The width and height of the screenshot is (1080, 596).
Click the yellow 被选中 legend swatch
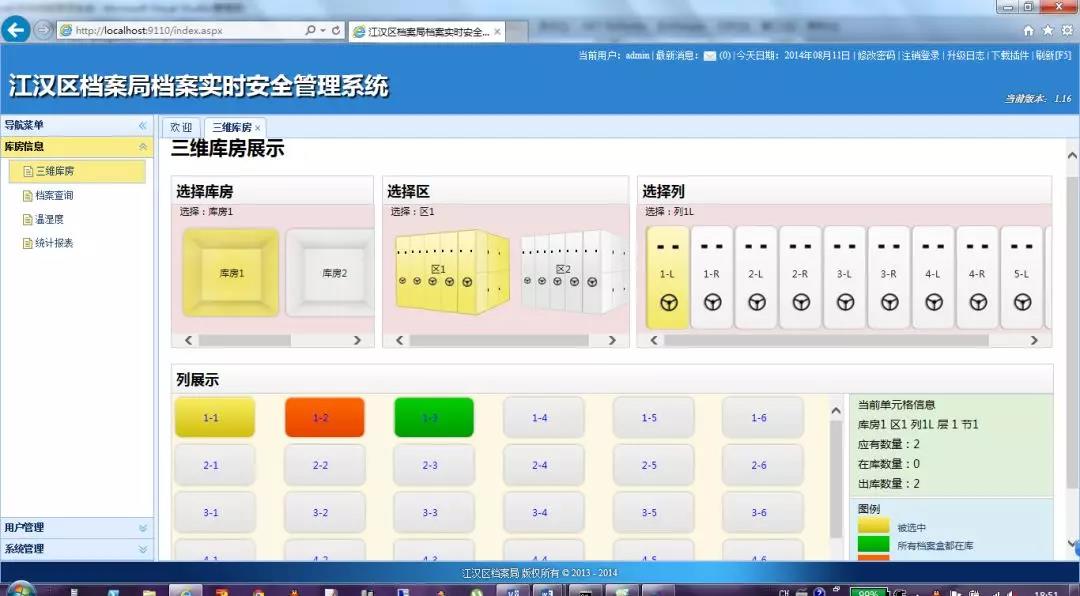coord(873,526)
